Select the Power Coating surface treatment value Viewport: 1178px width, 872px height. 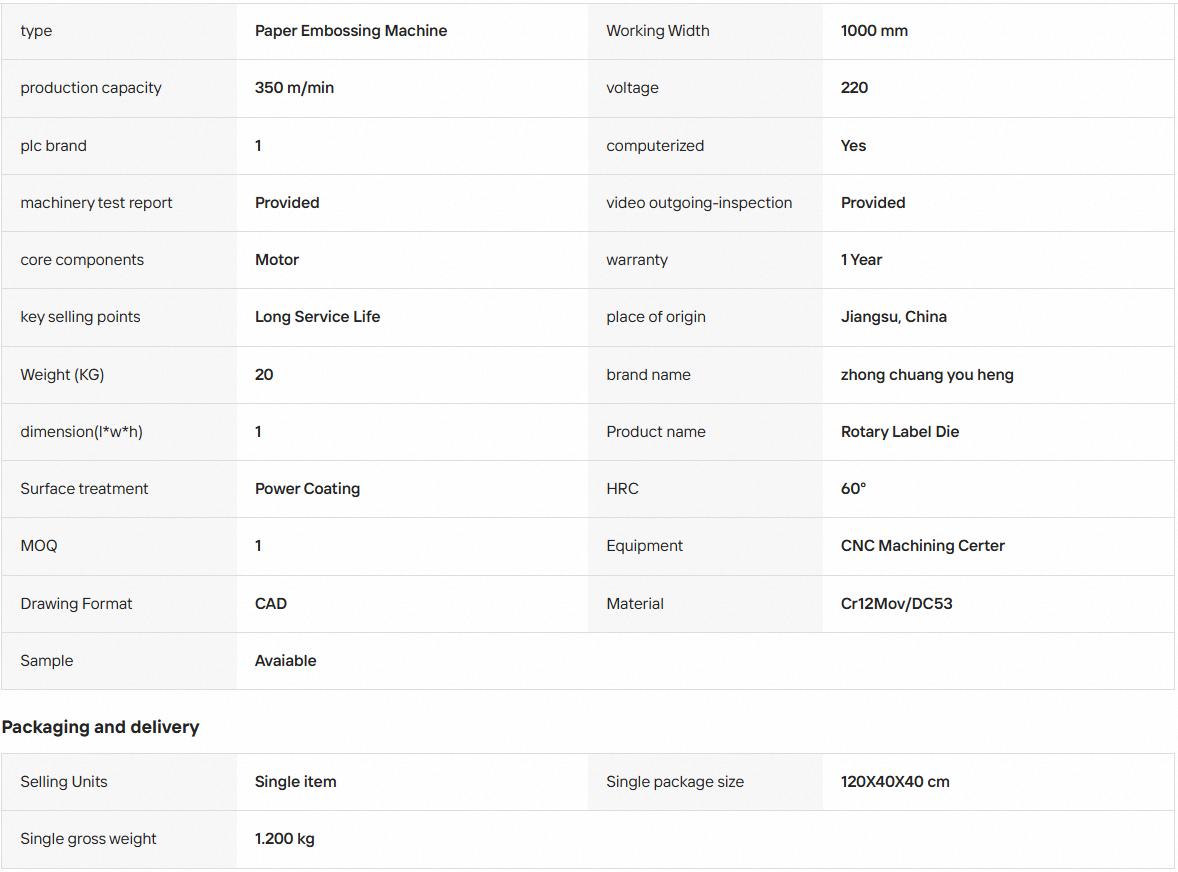(x=307, y=489)
